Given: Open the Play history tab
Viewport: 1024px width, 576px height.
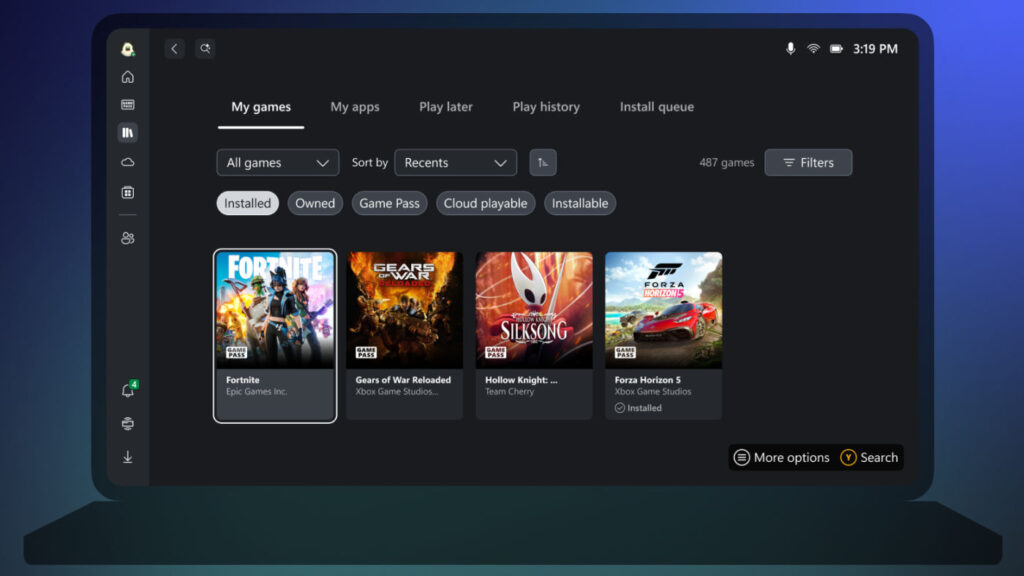Looking at the screenshot, I should [x=545, y=107].
